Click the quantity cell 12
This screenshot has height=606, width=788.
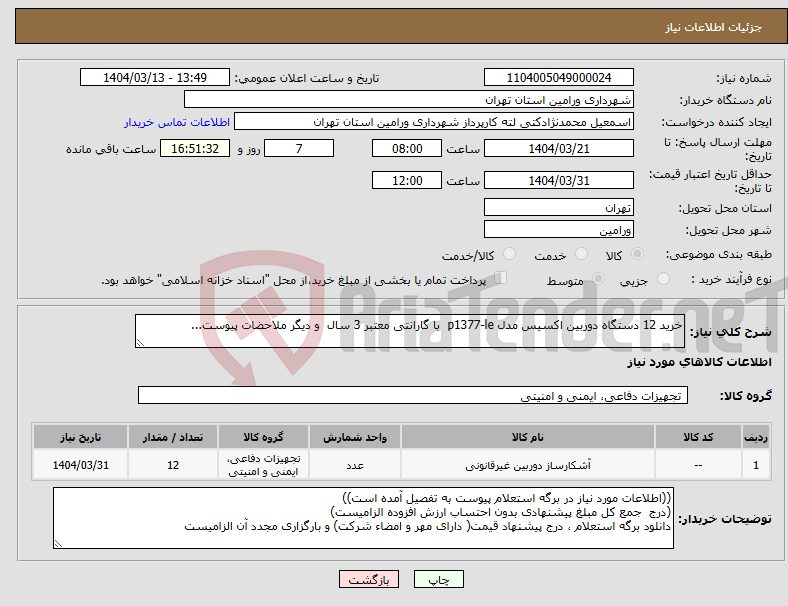173,465
